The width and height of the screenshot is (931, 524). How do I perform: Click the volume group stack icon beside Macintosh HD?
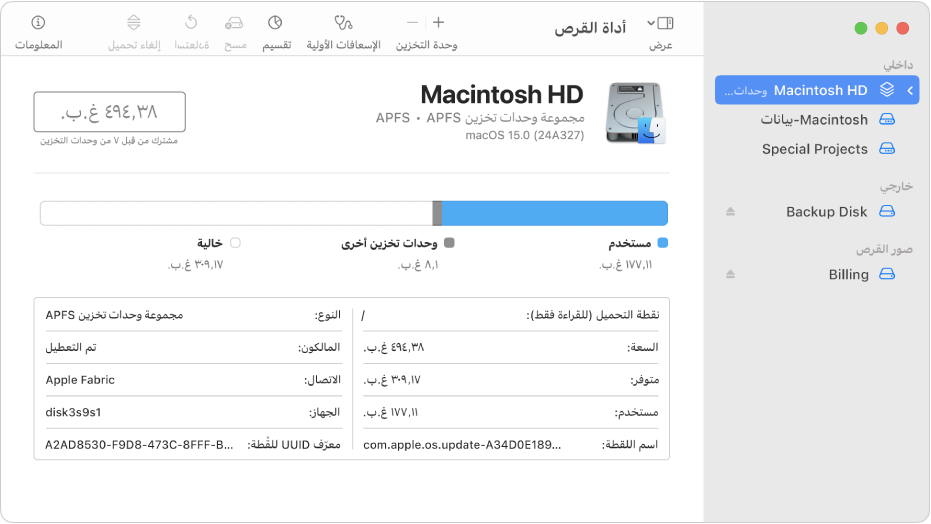(887, 90)
